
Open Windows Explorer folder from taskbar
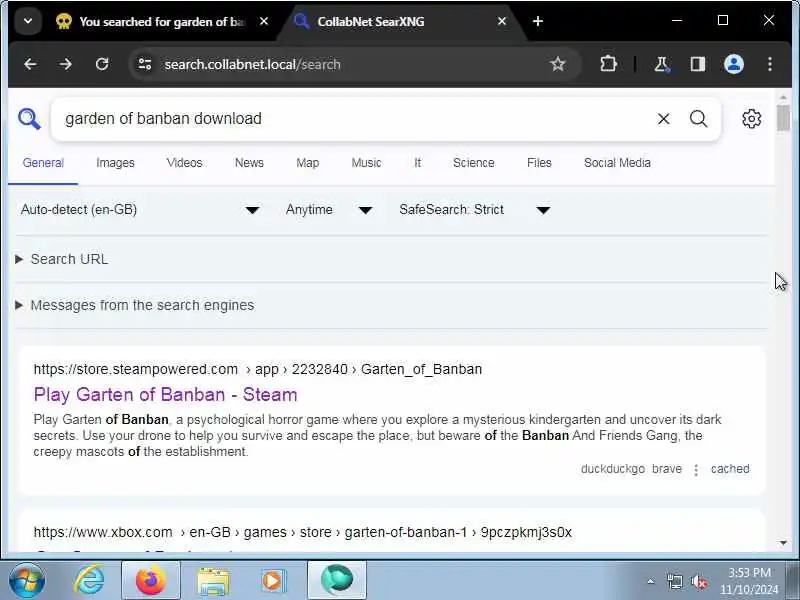pyautogui.click(x=213, y=580)
